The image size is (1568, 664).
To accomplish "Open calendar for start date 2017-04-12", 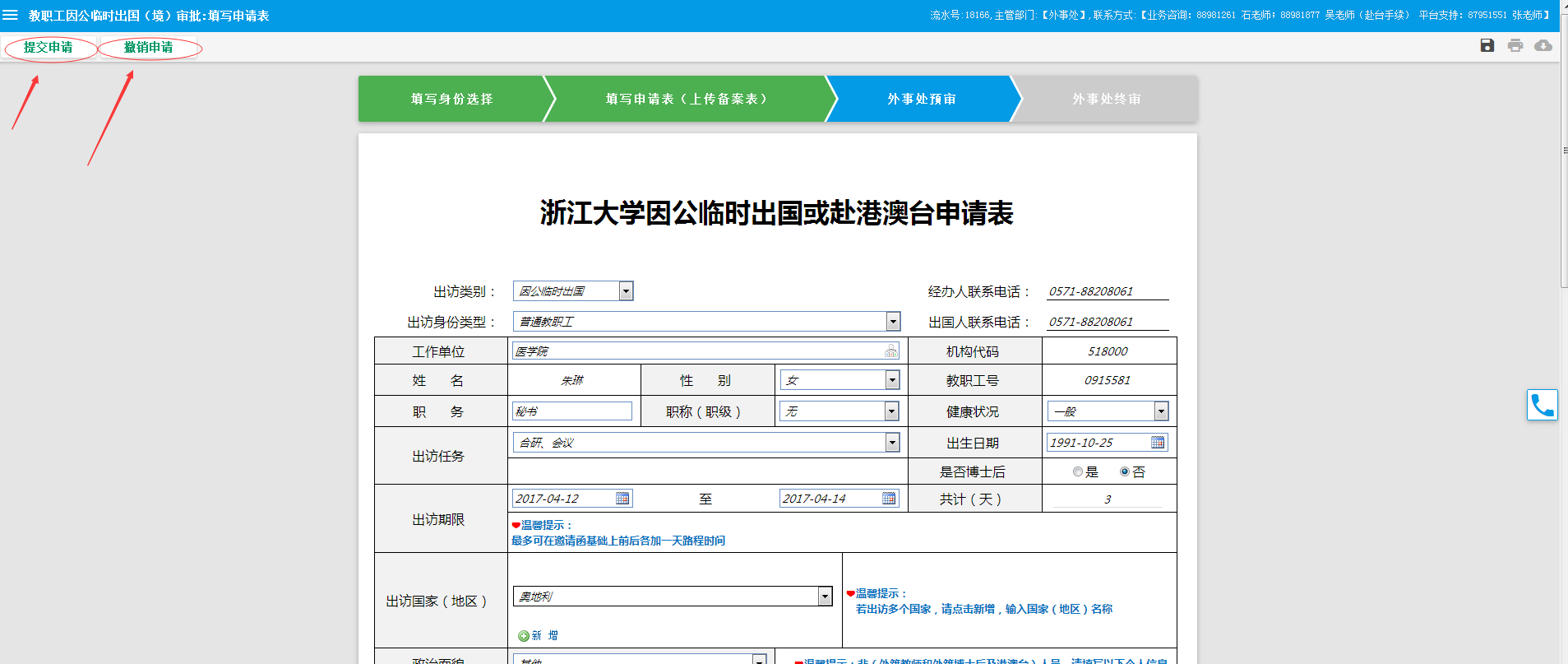I will tap(622, 499).
